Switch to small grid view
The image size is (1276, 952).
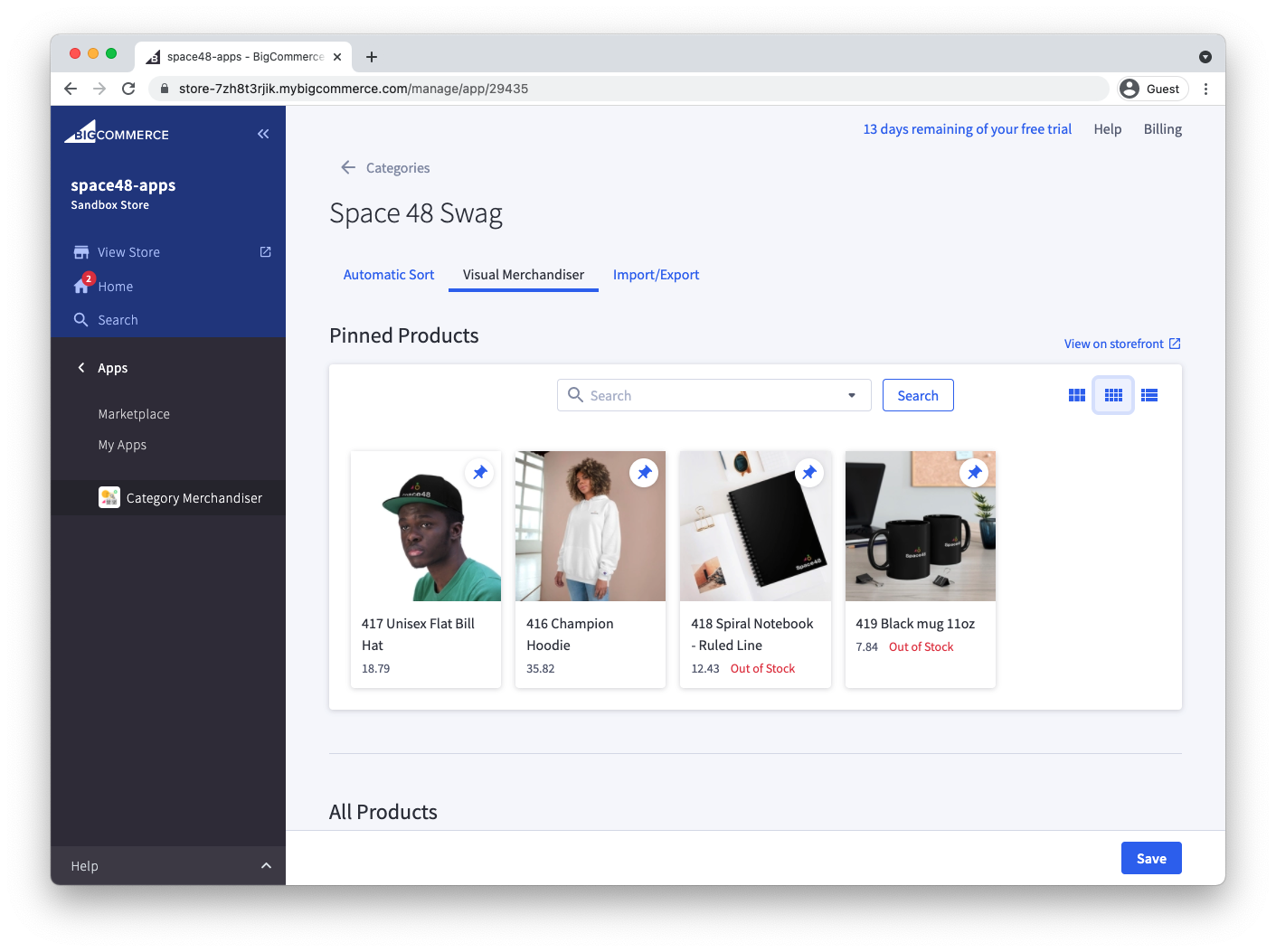(x=1113, y=395)
